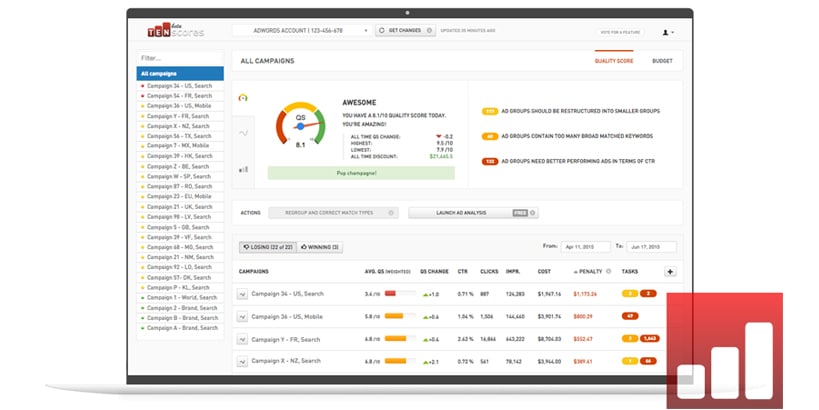Select Campaign 56 - TX, Search in sidebar
The image size is (819, 410).
pos(180,136)
